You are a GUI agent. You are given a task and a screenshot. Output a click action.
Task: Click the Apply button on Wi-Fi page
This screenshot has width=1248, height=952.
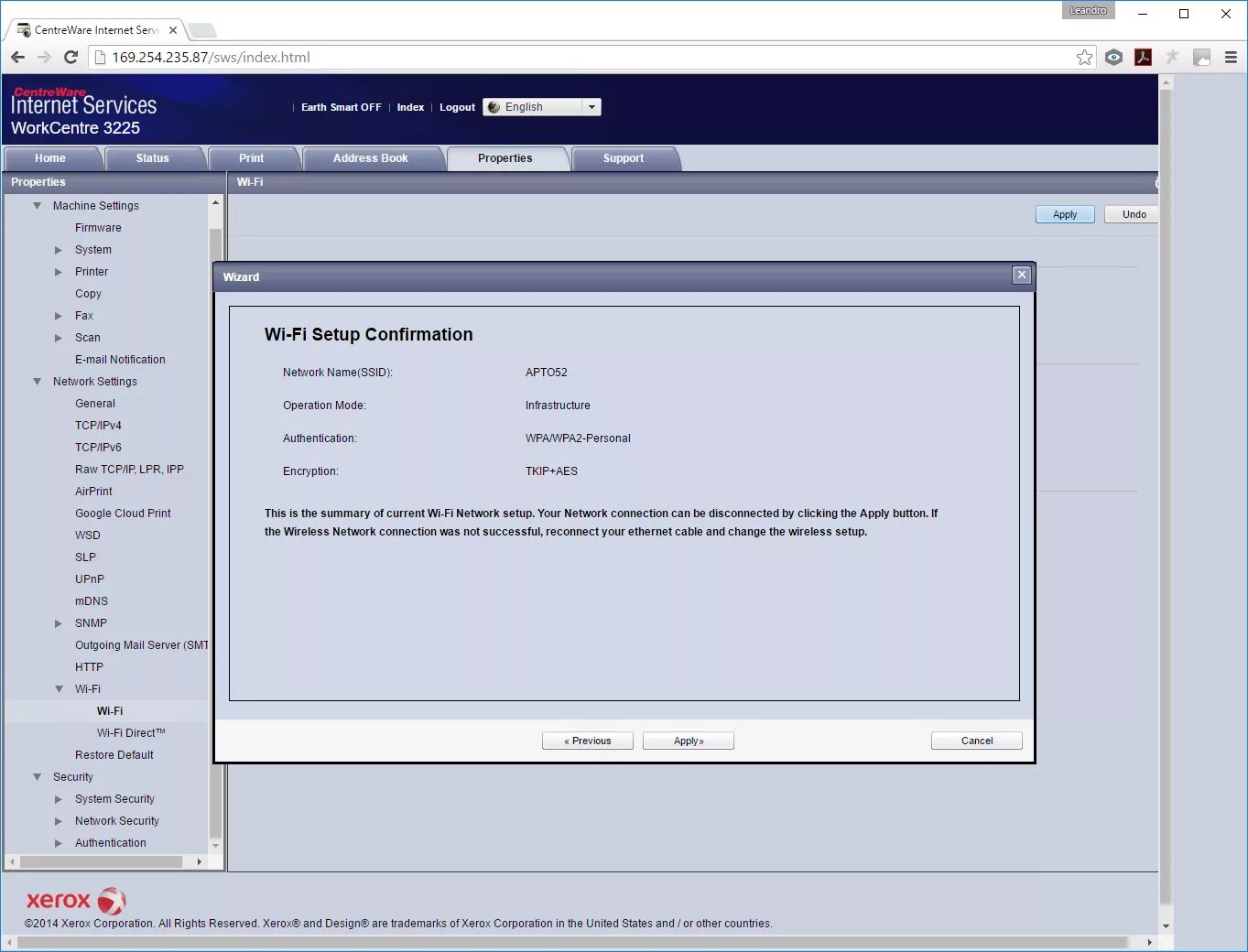pyautogui.click(x=1065, y=214)
